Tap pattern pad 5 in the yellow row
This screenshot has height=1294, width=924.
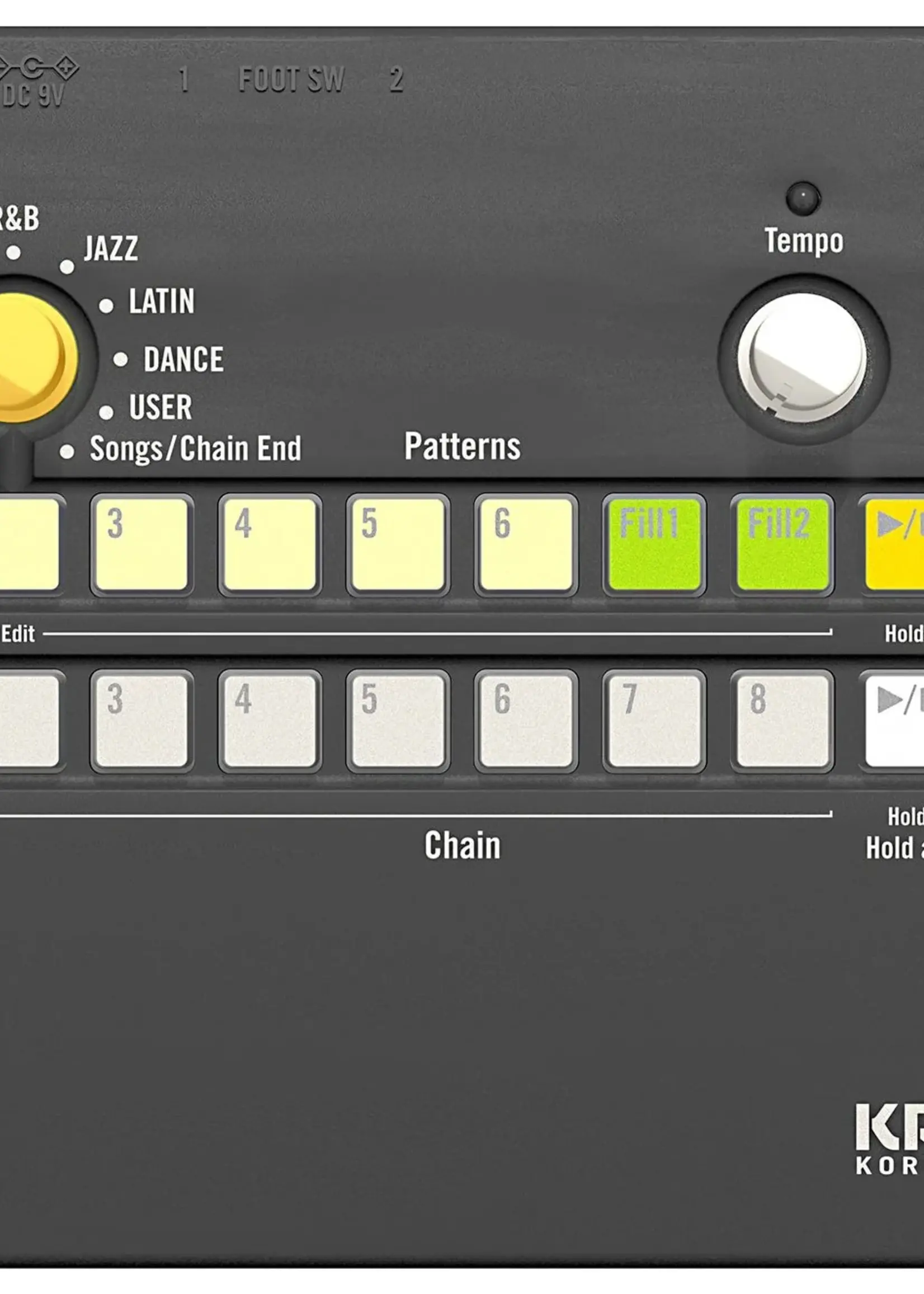pyautogui.click(x=398, y=544)
